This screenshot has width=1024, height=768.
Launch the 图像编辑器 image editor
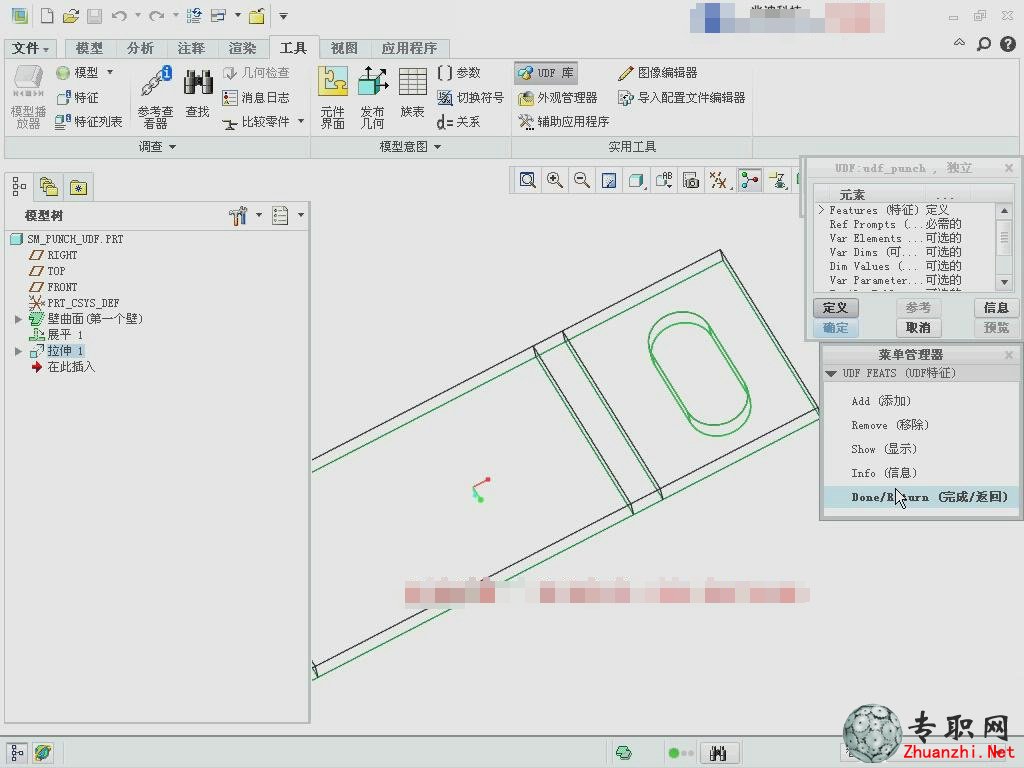click(x=657, y=72)
